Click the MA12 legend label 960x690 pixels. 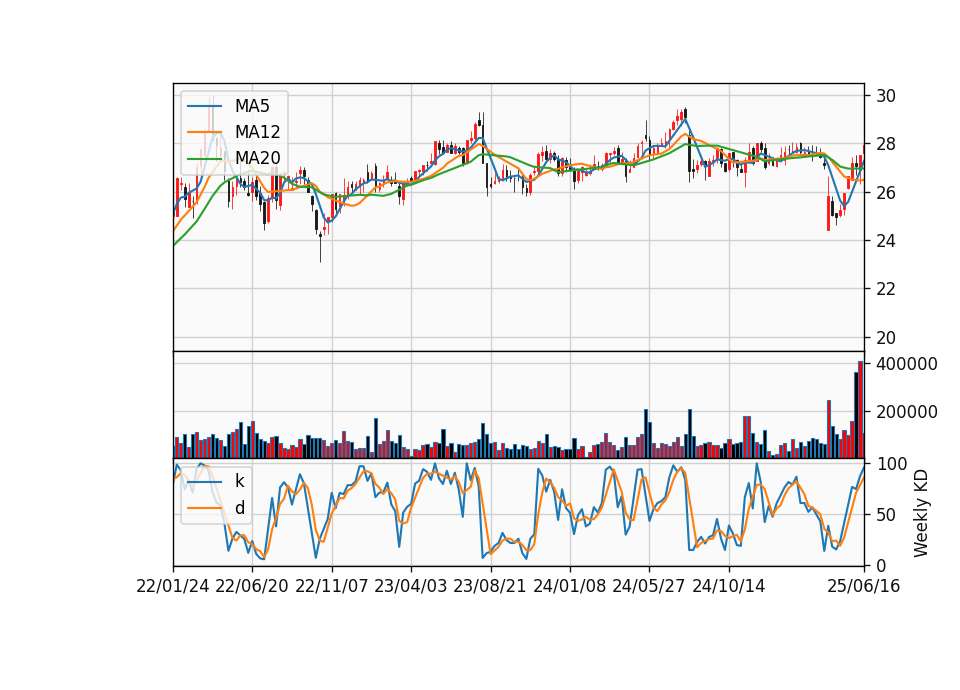click(258, 132)
